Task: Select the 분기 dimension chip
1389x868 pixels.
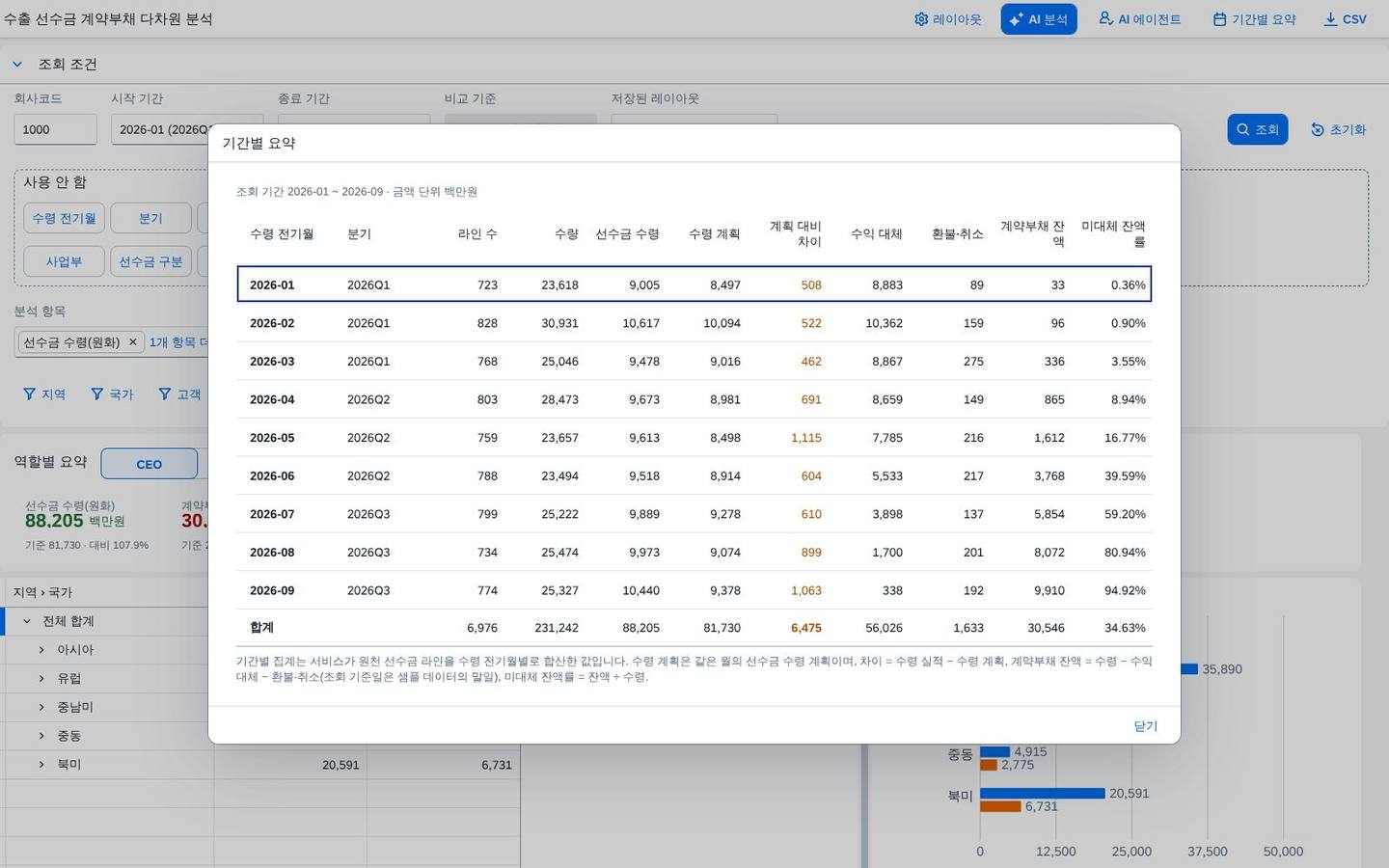Action: (x=150, y=218)
